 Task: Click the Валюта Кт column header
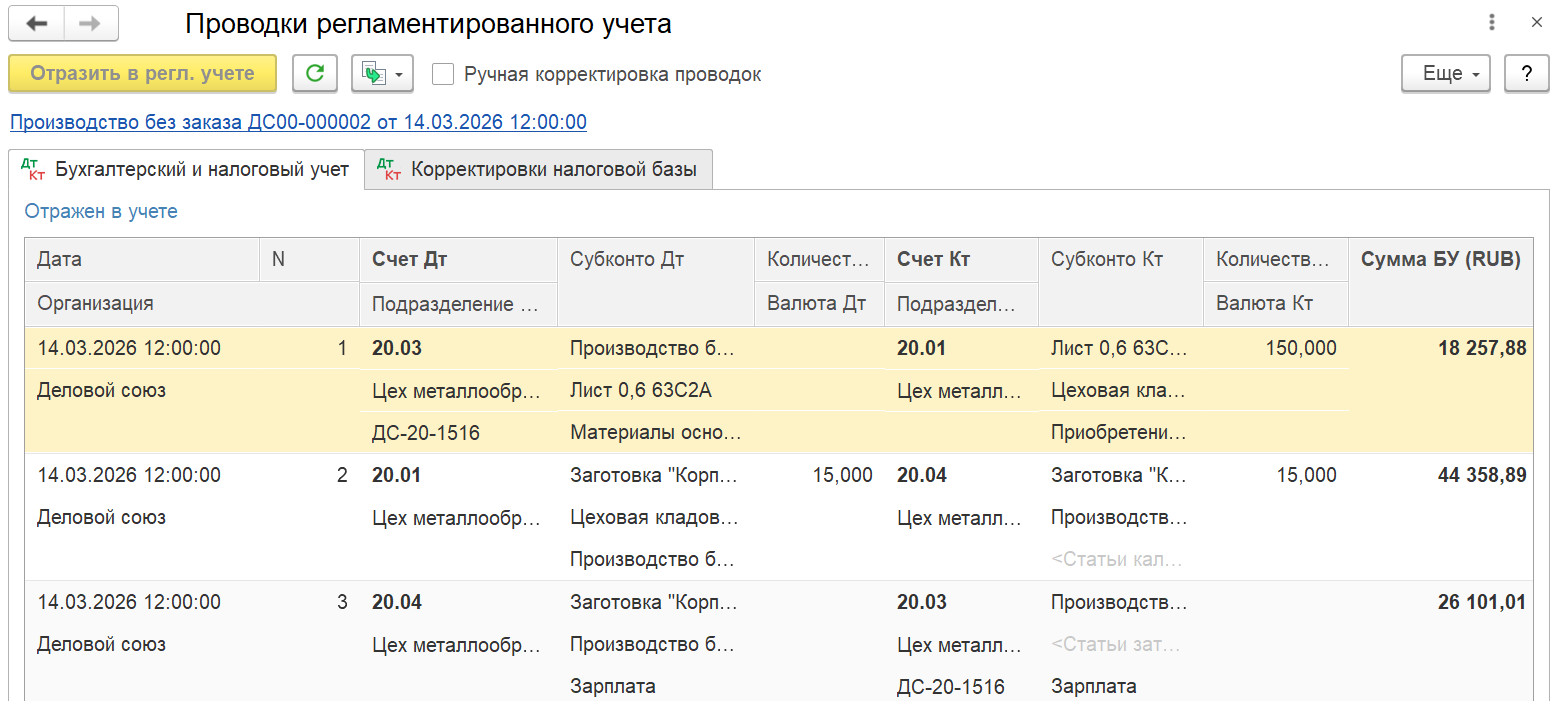point(1276,303)
